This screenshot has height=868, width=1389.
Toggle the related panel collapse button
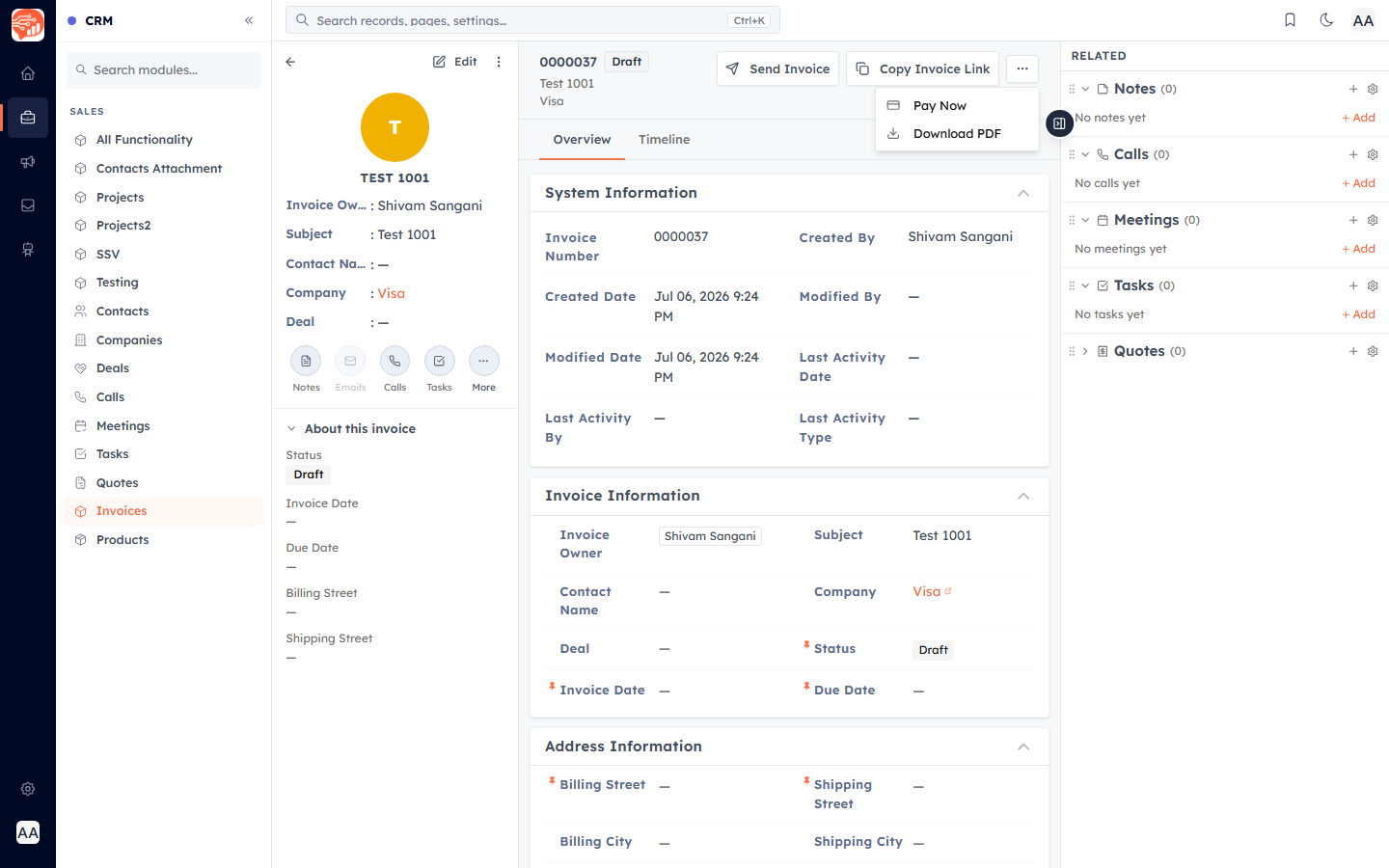(x=1059, y=123)
